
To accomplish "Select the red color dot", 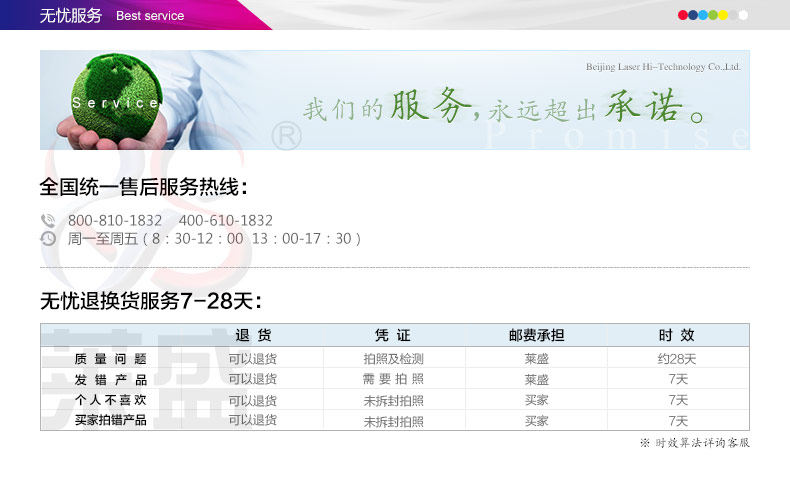I will click(x=683, y=15).
